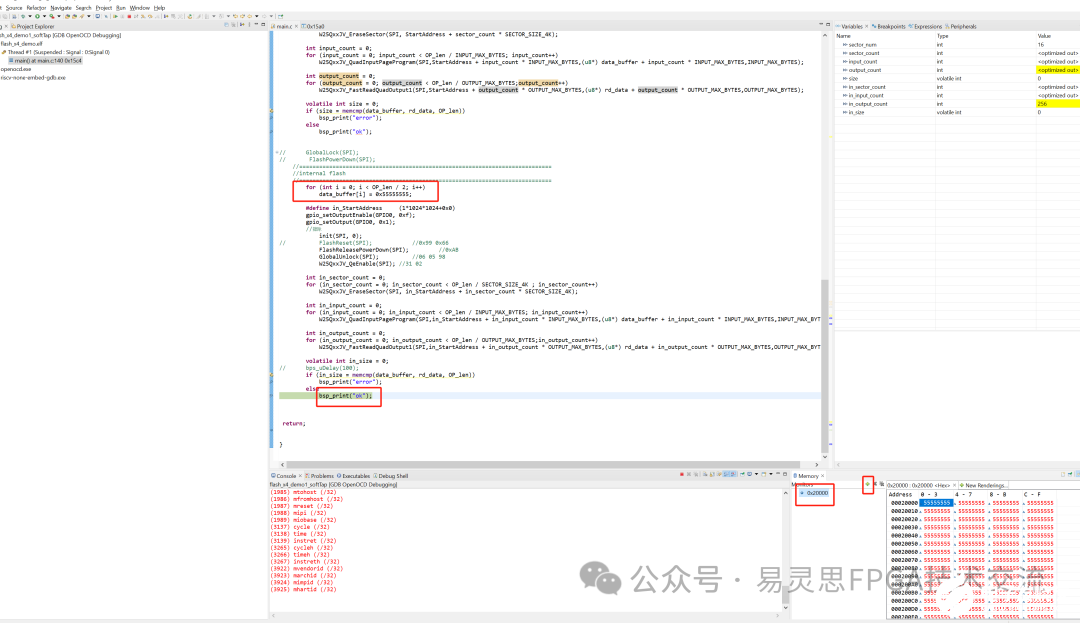
Task: Switch to the Problems tab
Action: click(x=320, y=476)
